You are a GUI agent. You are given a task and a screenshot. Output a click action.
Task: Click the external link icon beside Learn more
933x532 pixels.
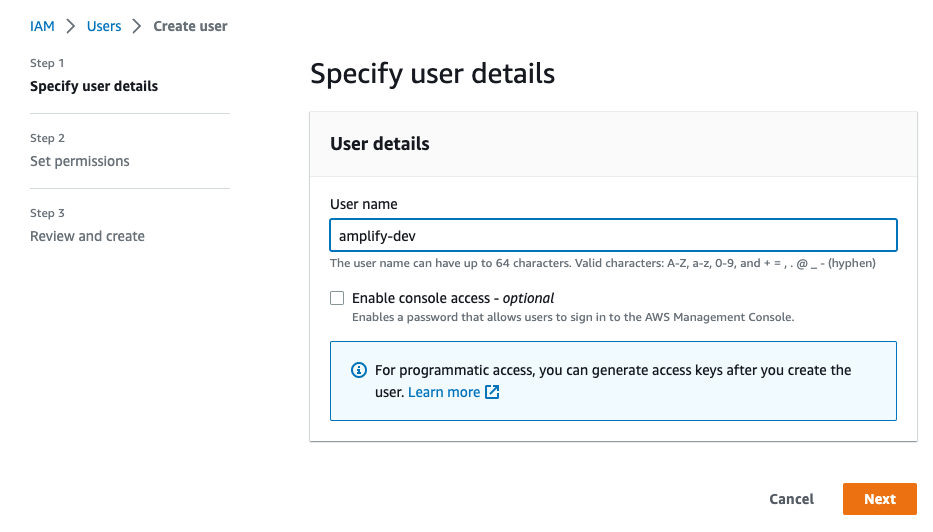coord(492,392)
